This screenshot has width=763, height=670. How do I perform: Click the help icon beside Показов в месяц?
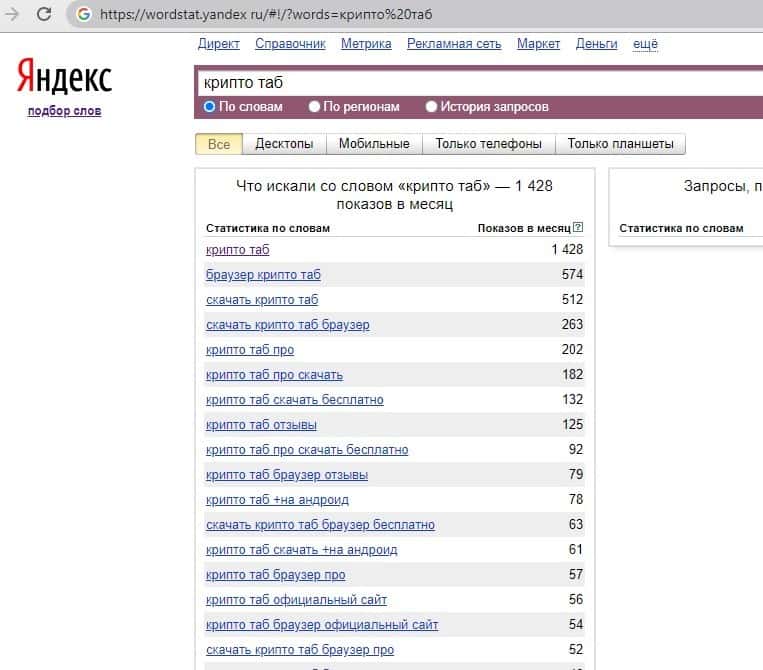(x=578, y=228)
